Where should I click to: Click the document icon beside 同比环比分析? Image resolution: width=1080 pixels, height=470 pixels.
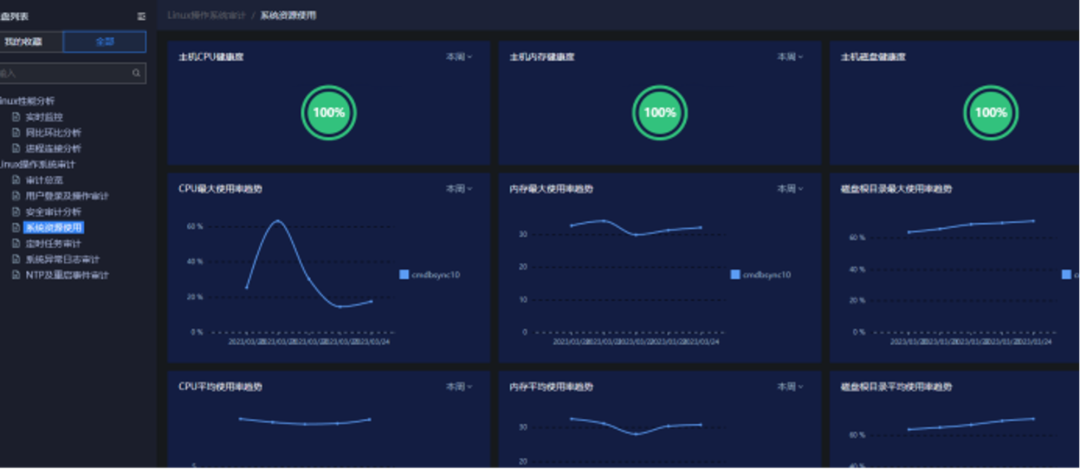click(x=17, y=132)
